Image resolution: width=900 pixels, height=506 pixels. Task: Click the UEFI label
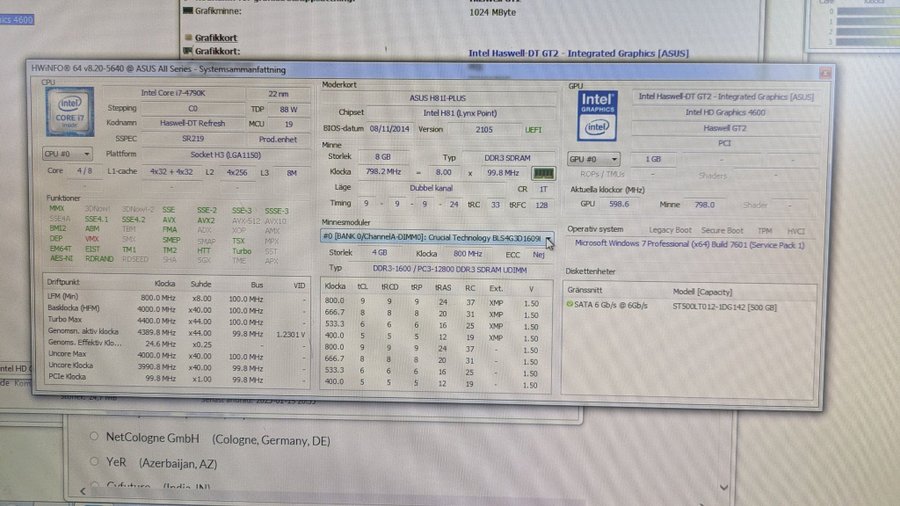point(533,130)
